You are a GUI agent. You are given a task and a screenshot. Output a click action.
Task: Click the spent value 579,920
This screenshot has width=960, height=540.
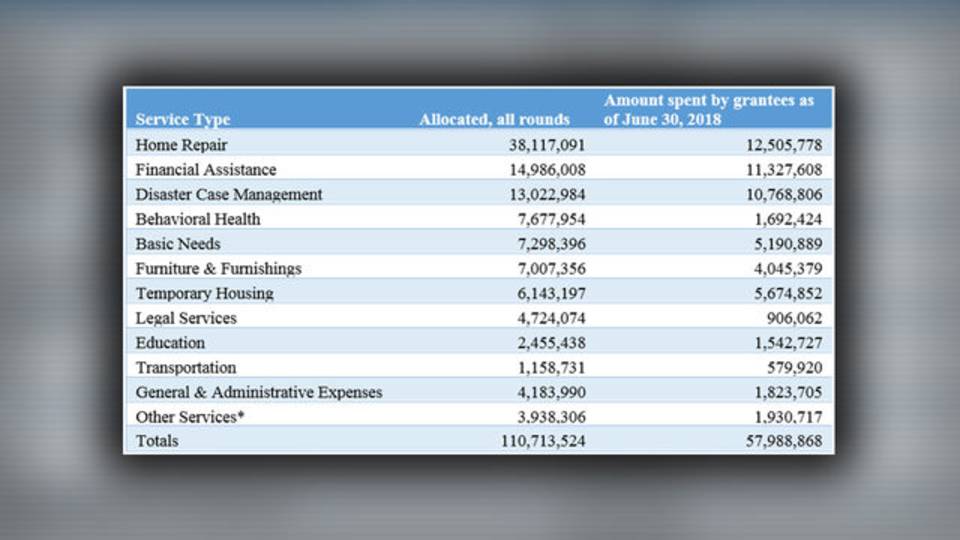tap(794, 368)
